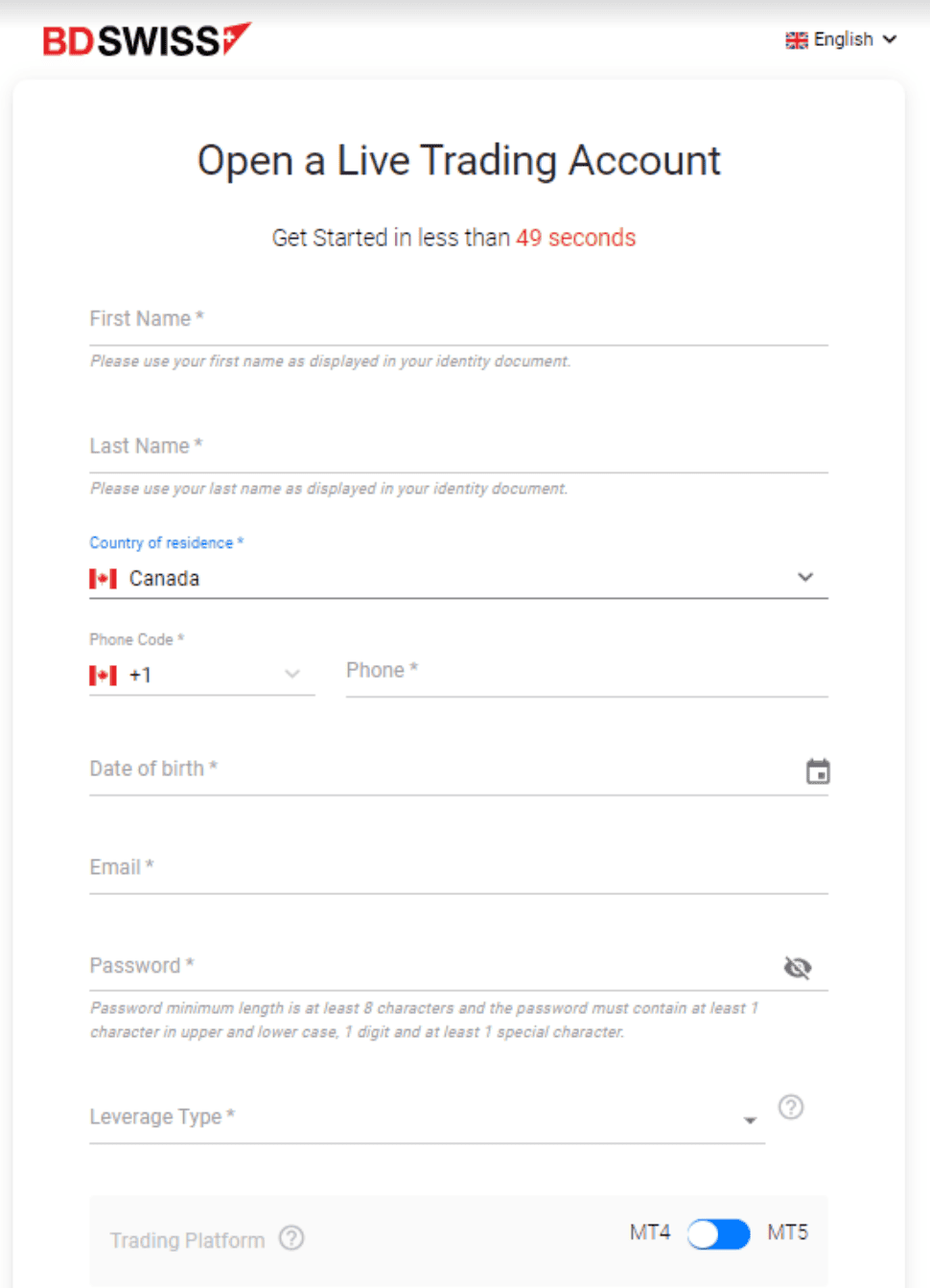This screenshot has width=930, height=1288.
Task: Click the Canada flag in Phone Code field
Action: pyautogui.click(x=103, y=675)
